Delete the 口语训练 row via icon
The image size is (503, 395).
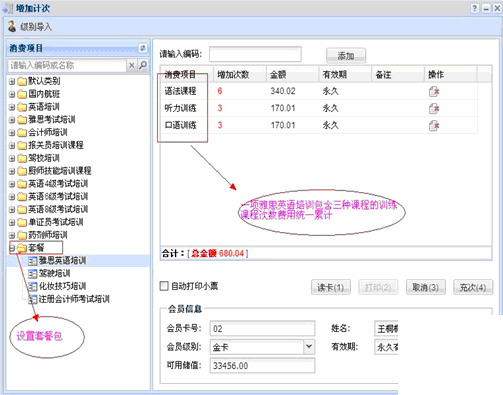pos(434,126)
